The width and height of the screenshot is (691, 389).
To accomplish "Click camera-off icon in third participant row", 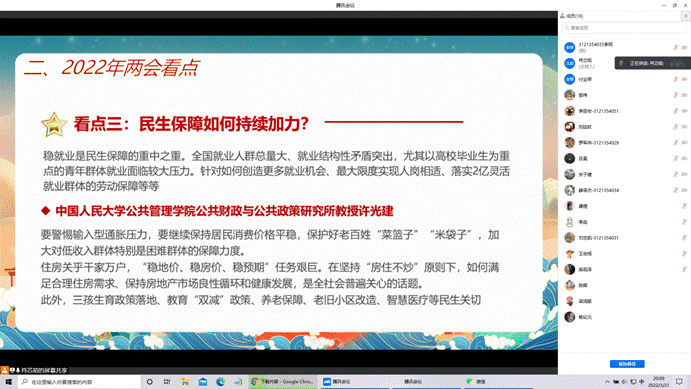I will click(684, 79).
